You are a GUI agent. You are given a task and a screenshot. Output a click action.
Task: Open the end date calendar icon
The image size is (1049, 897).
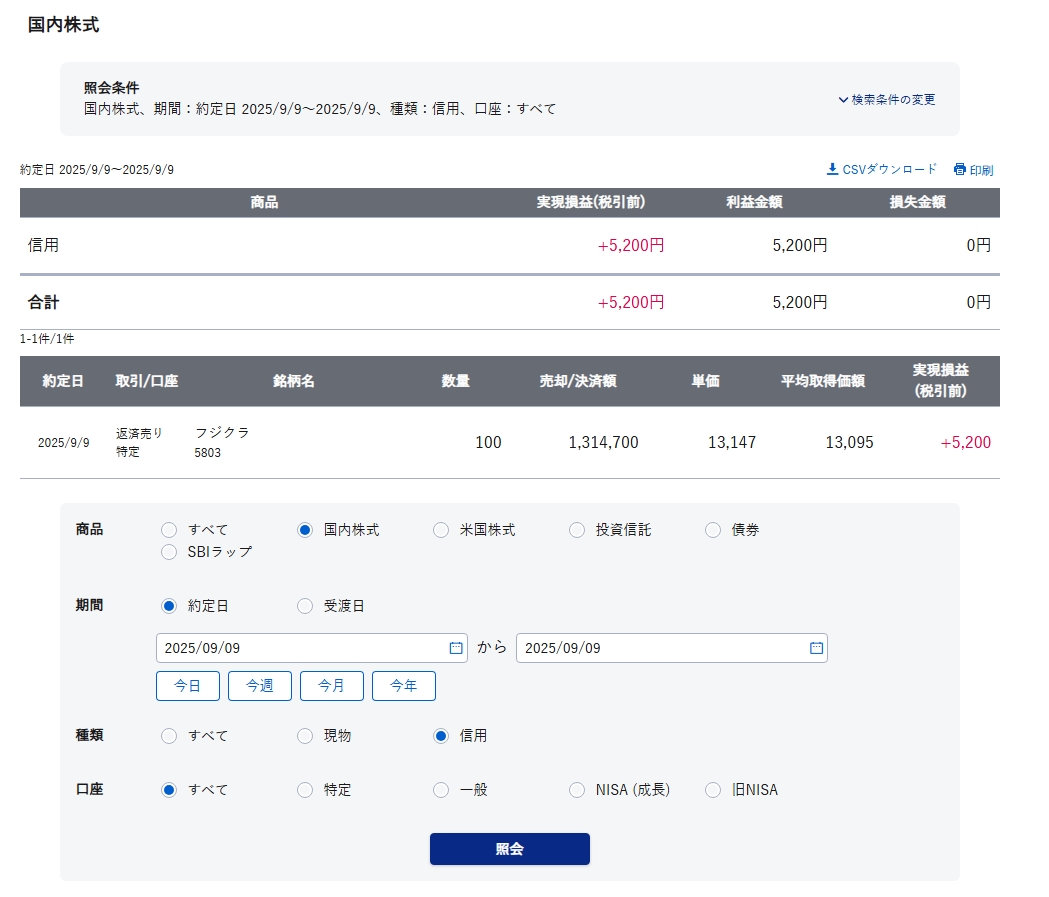coord(816,648)
